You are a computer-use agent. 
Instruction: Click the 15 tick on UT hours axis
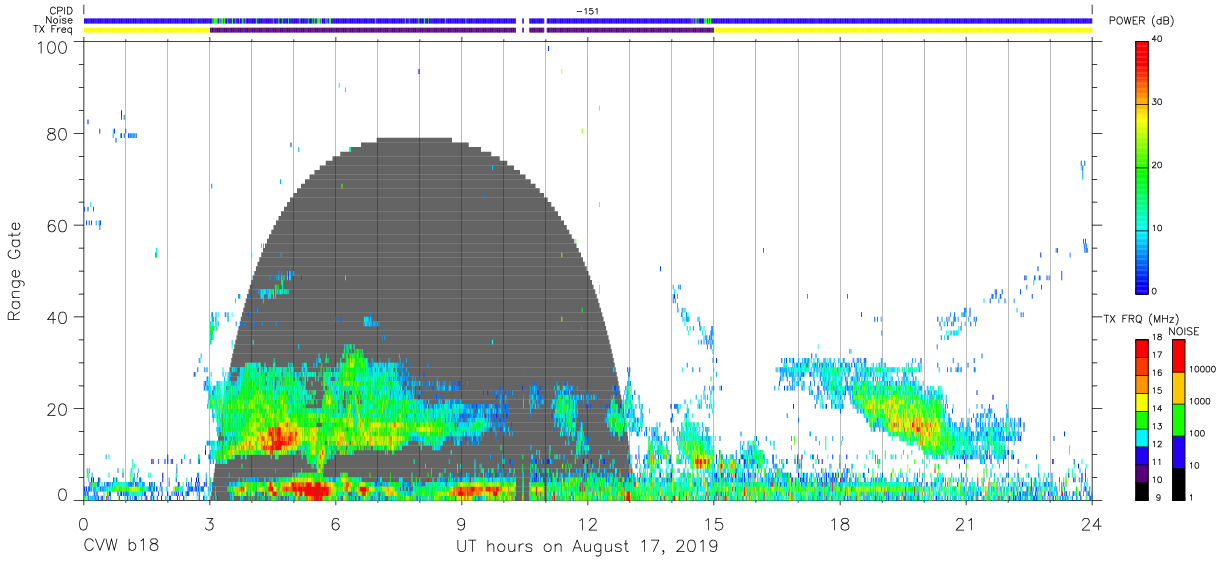pos(714,523)
